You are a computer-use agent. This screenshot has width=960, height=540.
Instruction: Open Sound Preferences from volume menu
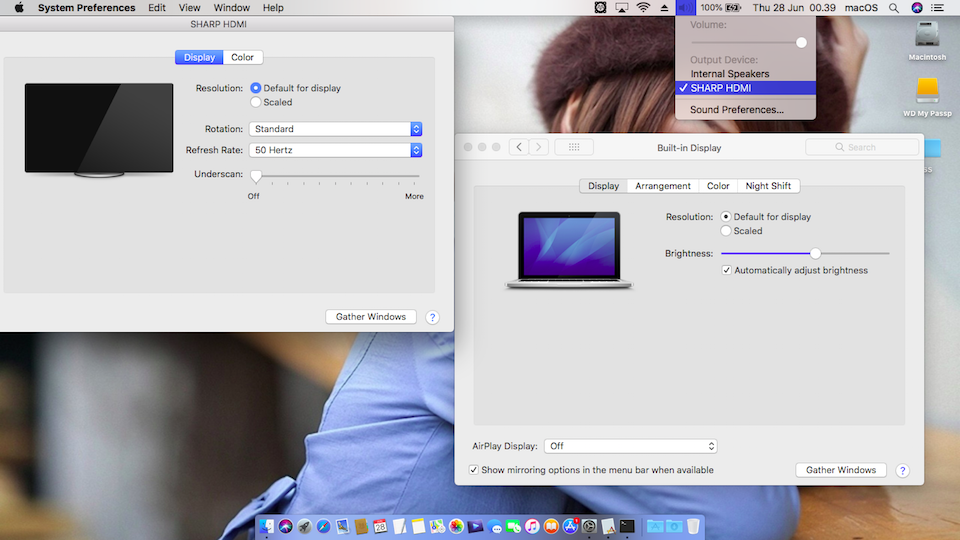tap(737, 110)
